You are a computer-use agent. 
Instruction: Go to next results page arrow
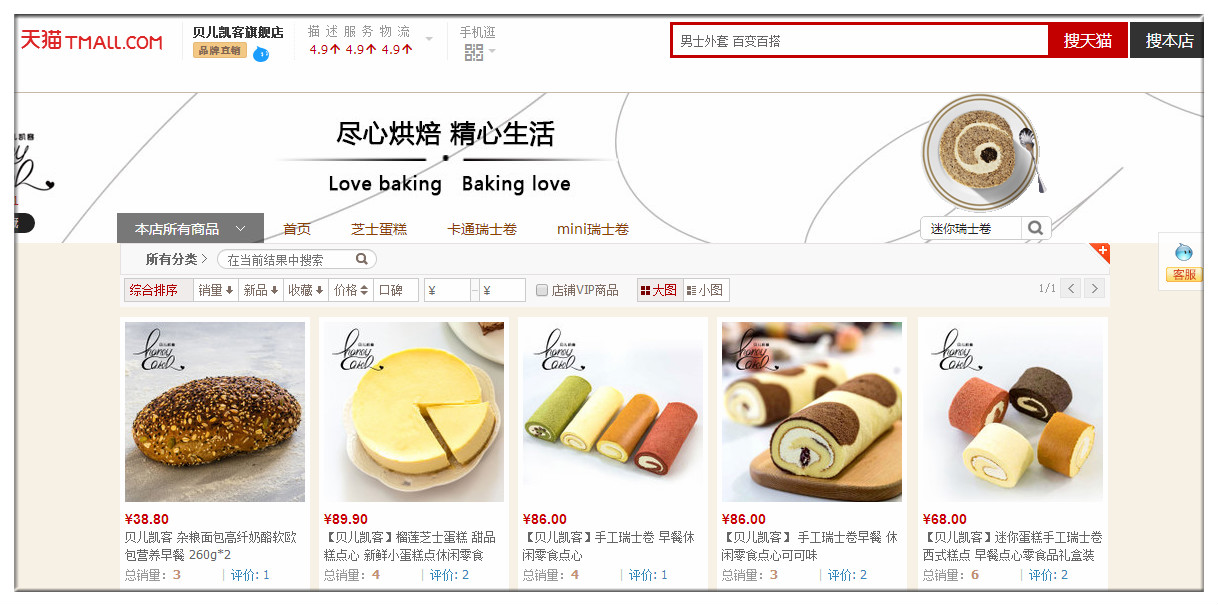point(1095,289)
